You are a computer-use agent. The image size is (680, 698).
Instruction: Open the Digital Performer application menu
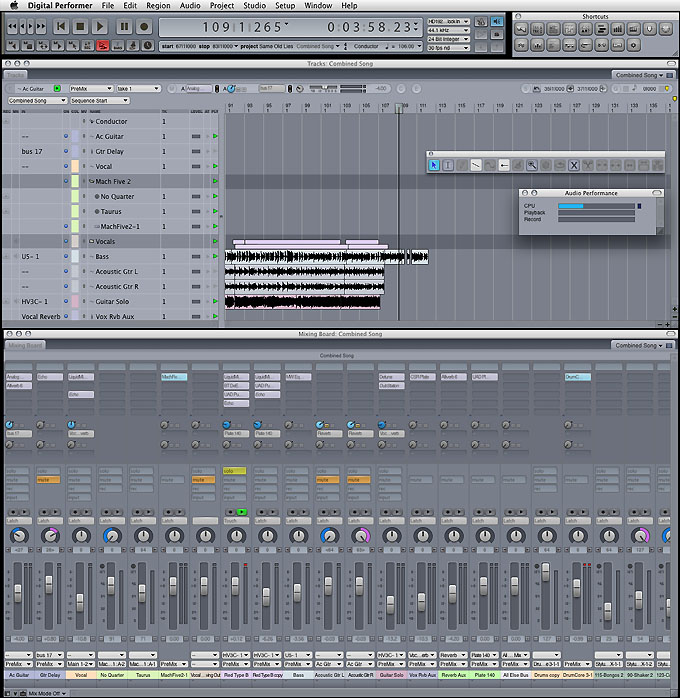(x=60, y=5)
